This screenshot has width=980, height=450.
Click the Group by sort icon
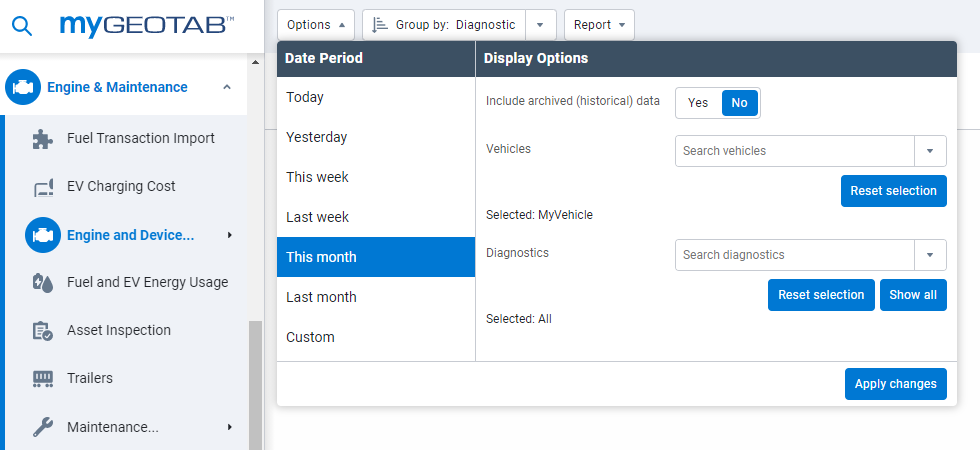coord(379,25)
